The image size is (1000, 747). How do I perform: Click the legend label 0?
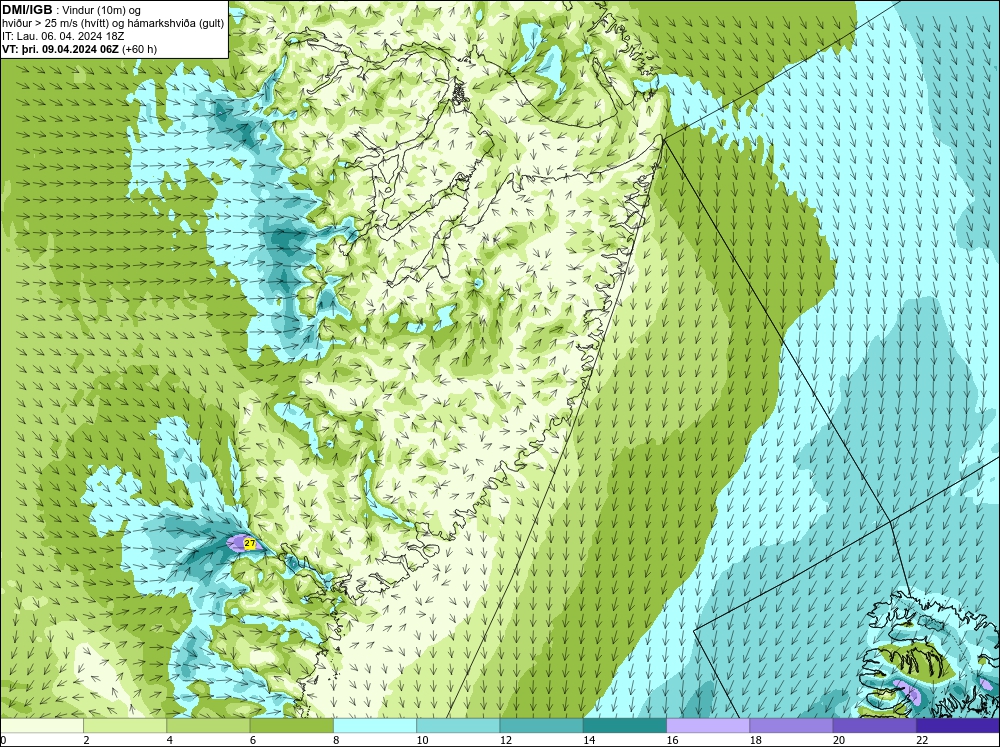coord(3,740)
